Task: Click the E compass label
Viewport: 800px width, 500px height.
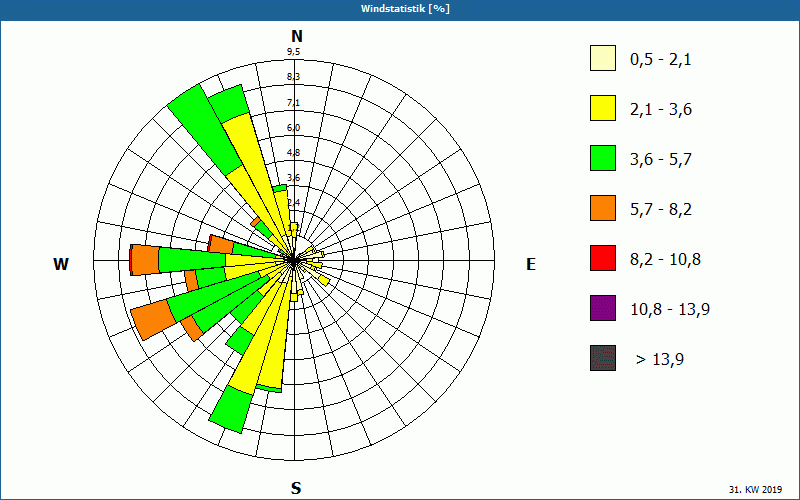Action: point(531,264)
